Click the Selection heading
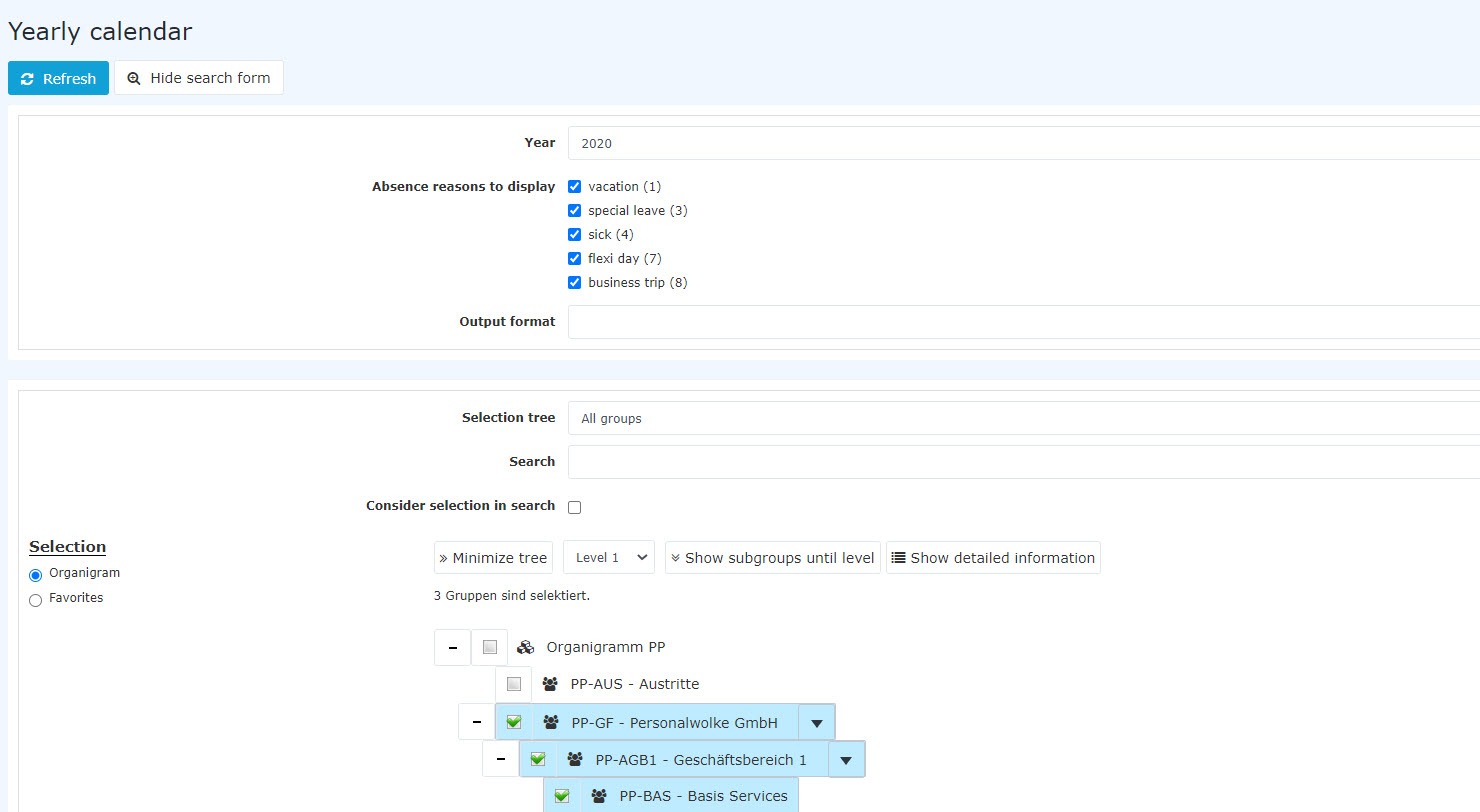 click(x=67, y=547)
